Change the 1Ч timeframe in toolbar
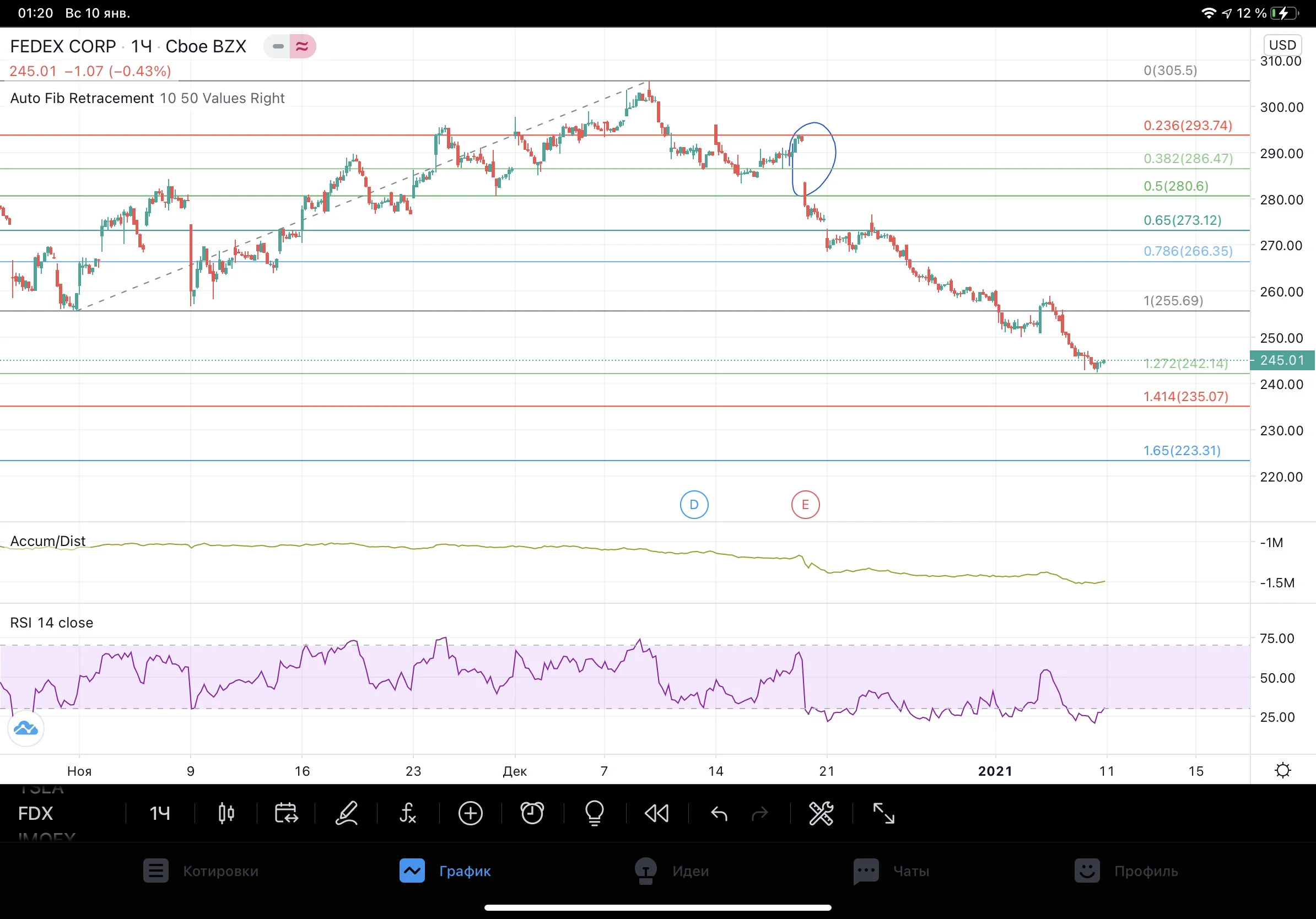 160,814
